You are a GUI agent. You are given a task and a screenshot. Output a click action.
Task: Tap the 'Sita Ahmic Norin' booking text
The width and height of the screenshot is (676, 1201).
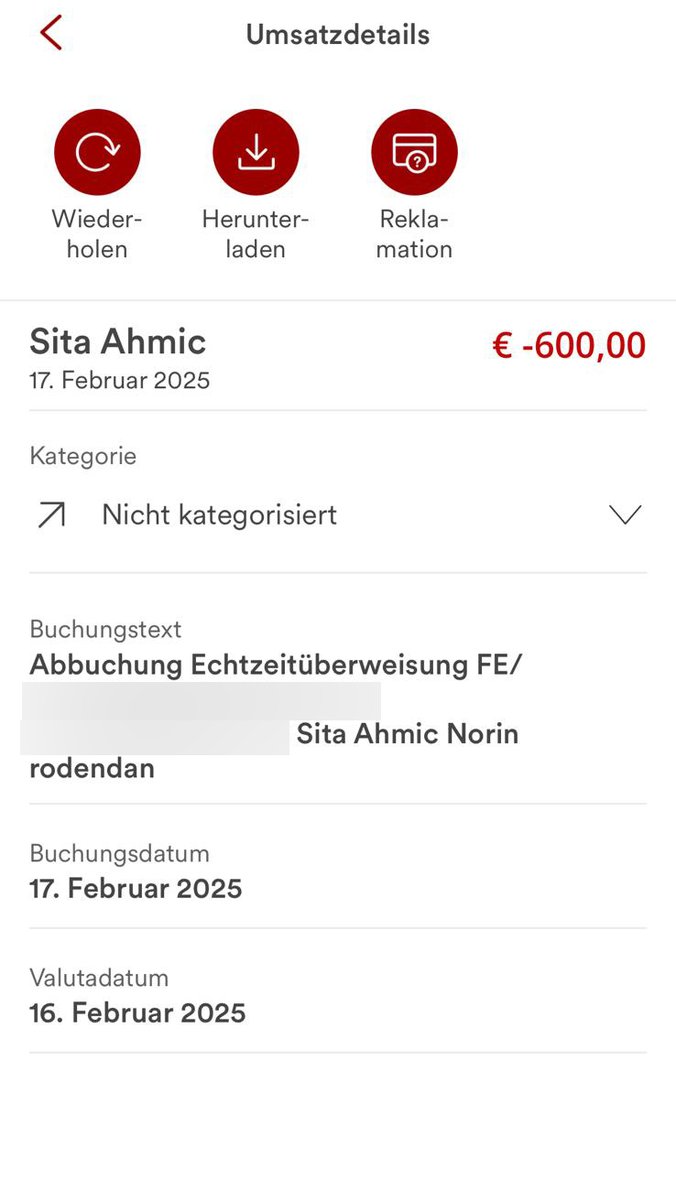[x=407, y=735]
